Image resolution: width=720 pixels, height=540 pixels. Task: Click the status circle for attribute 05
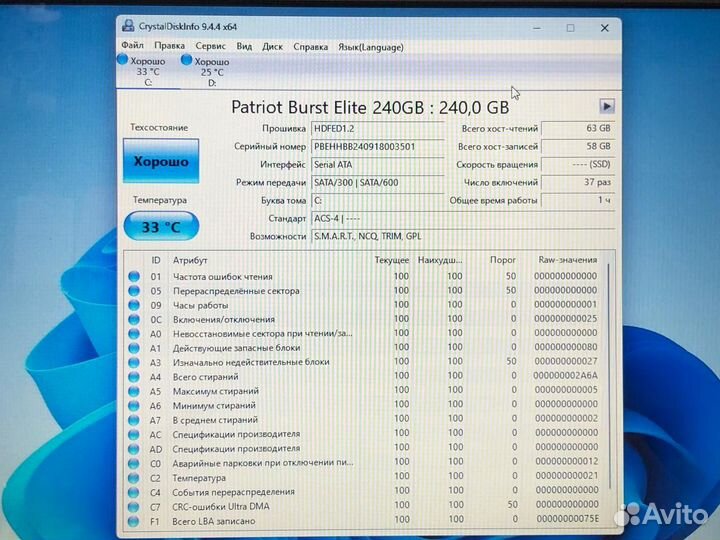pyautogui.click(x=134, y=291)
